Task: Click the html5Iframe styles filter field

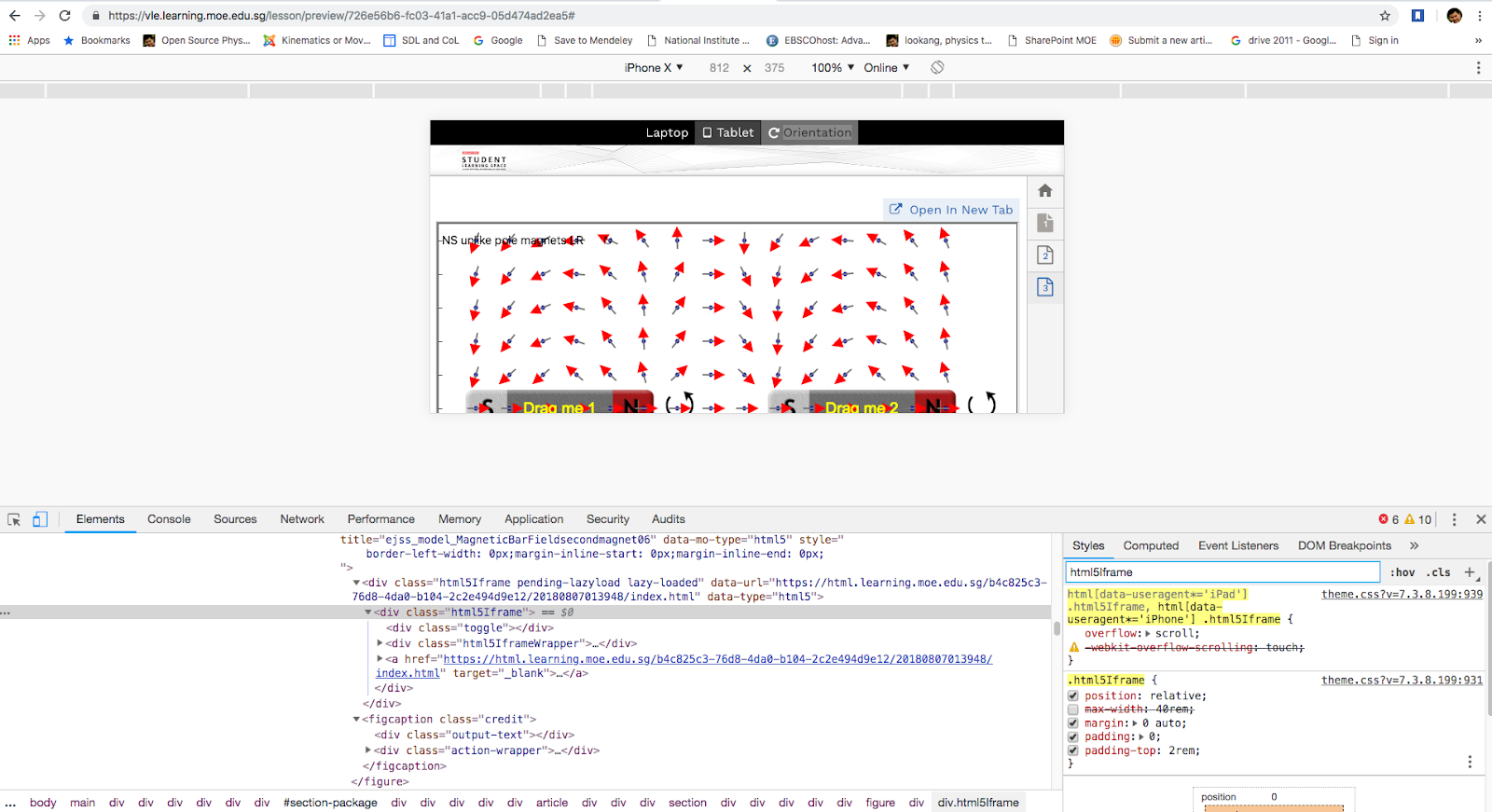Action: tap(1223, 572)
